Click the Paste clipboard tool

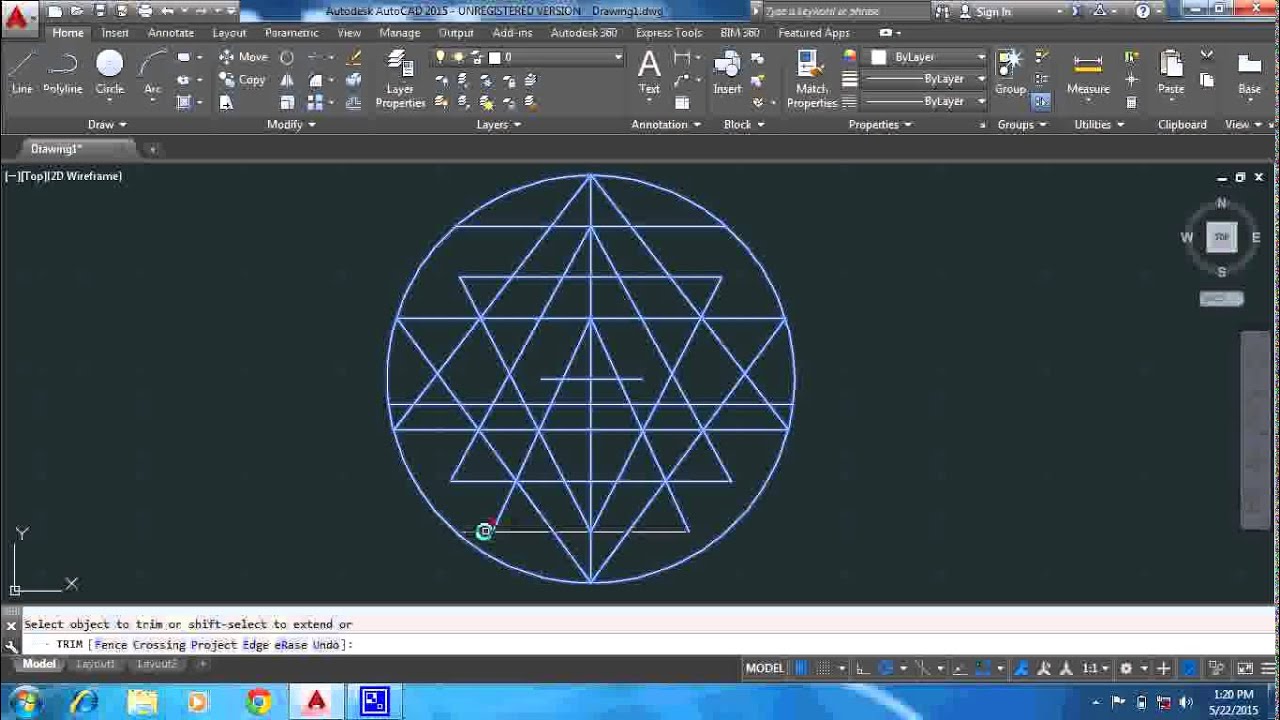(x=1171, y=73)
